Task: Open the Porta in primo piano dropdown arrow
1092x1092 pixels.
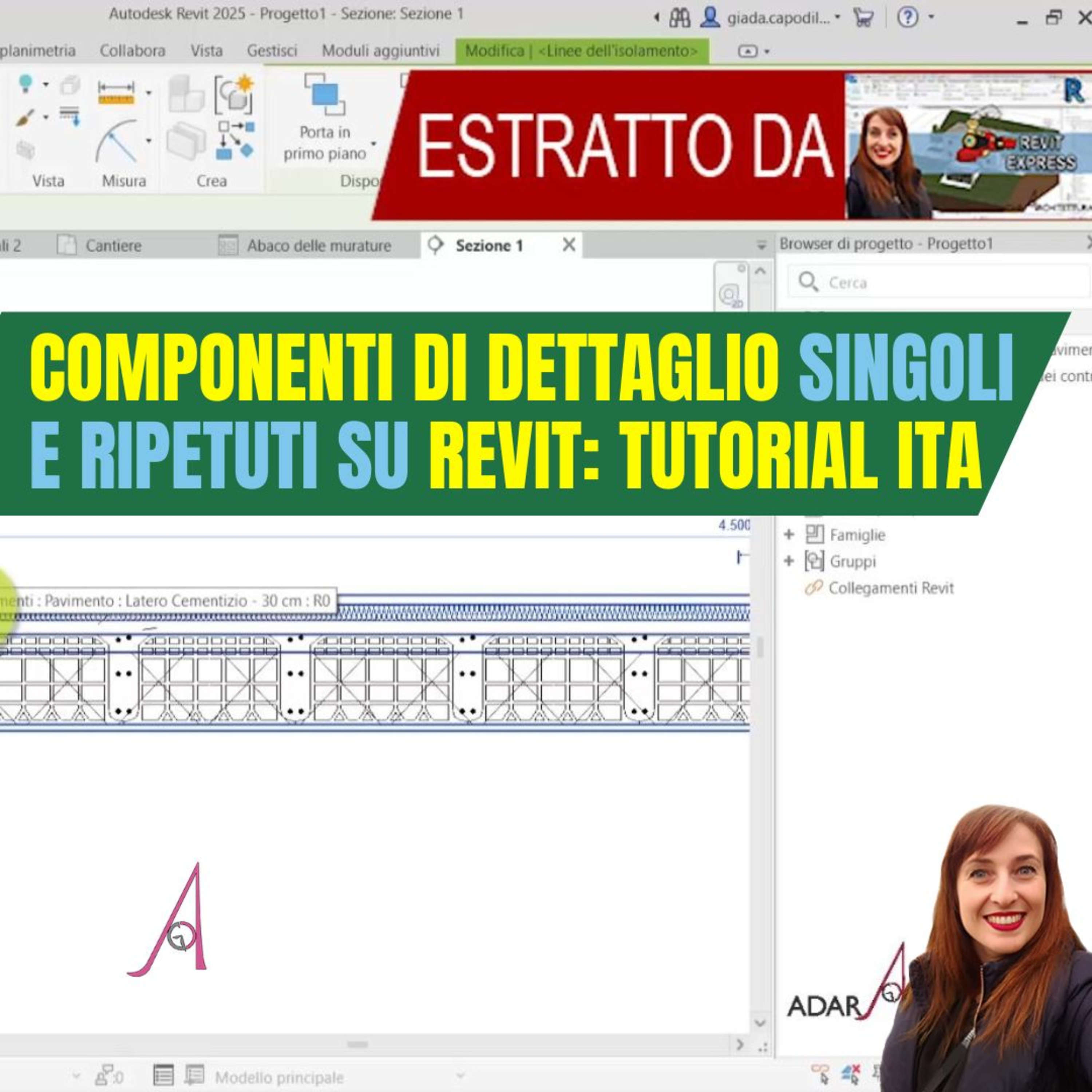Action: pyautogui.click(x=373, y=143)
